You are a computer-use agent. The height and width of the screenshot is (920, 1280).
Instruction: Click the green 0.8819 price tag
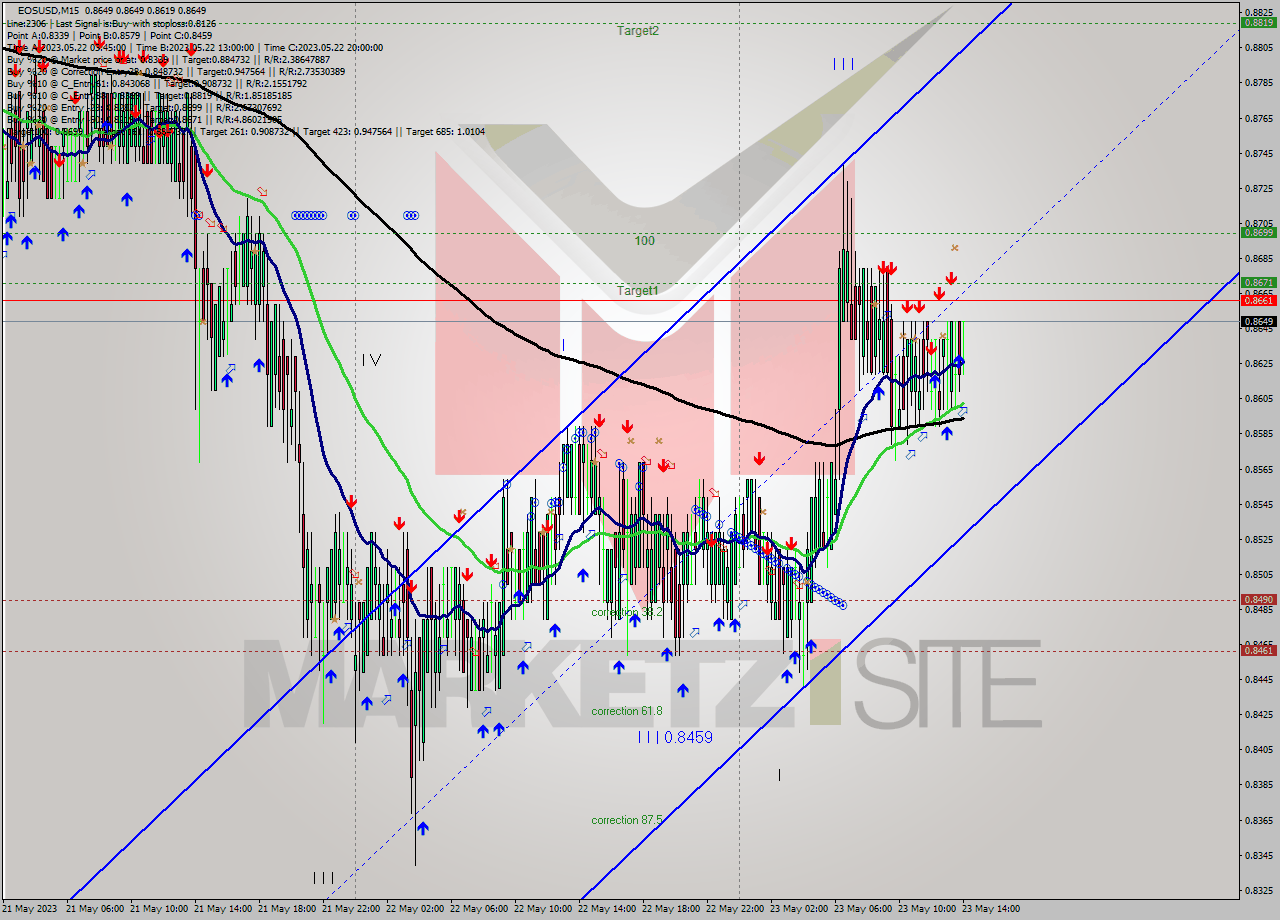pos(1257,22)
